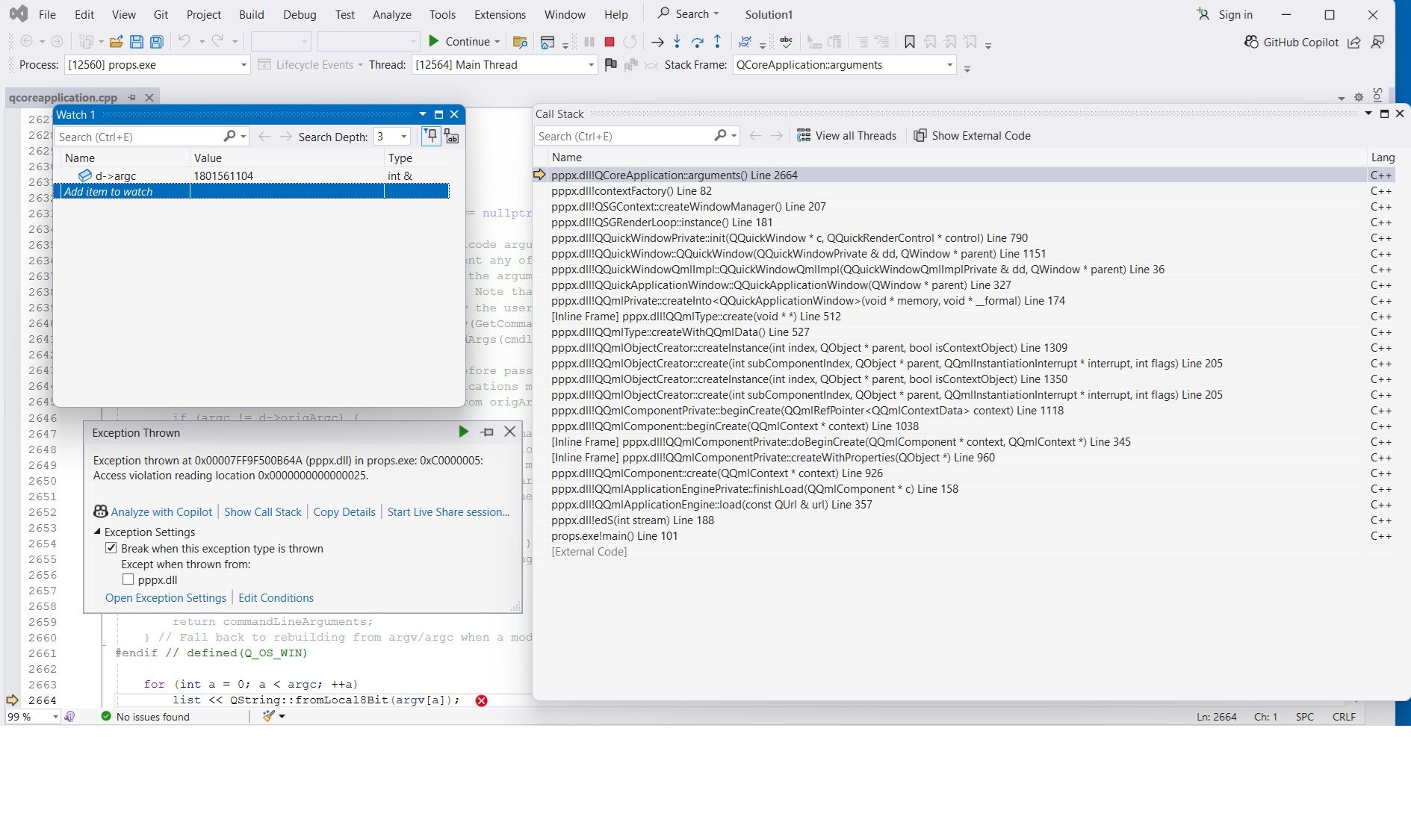Check the pppx.dll exception exclusion checkbox
The width and height of the screenshot is (1411, 840).
[x=128, y=579]
